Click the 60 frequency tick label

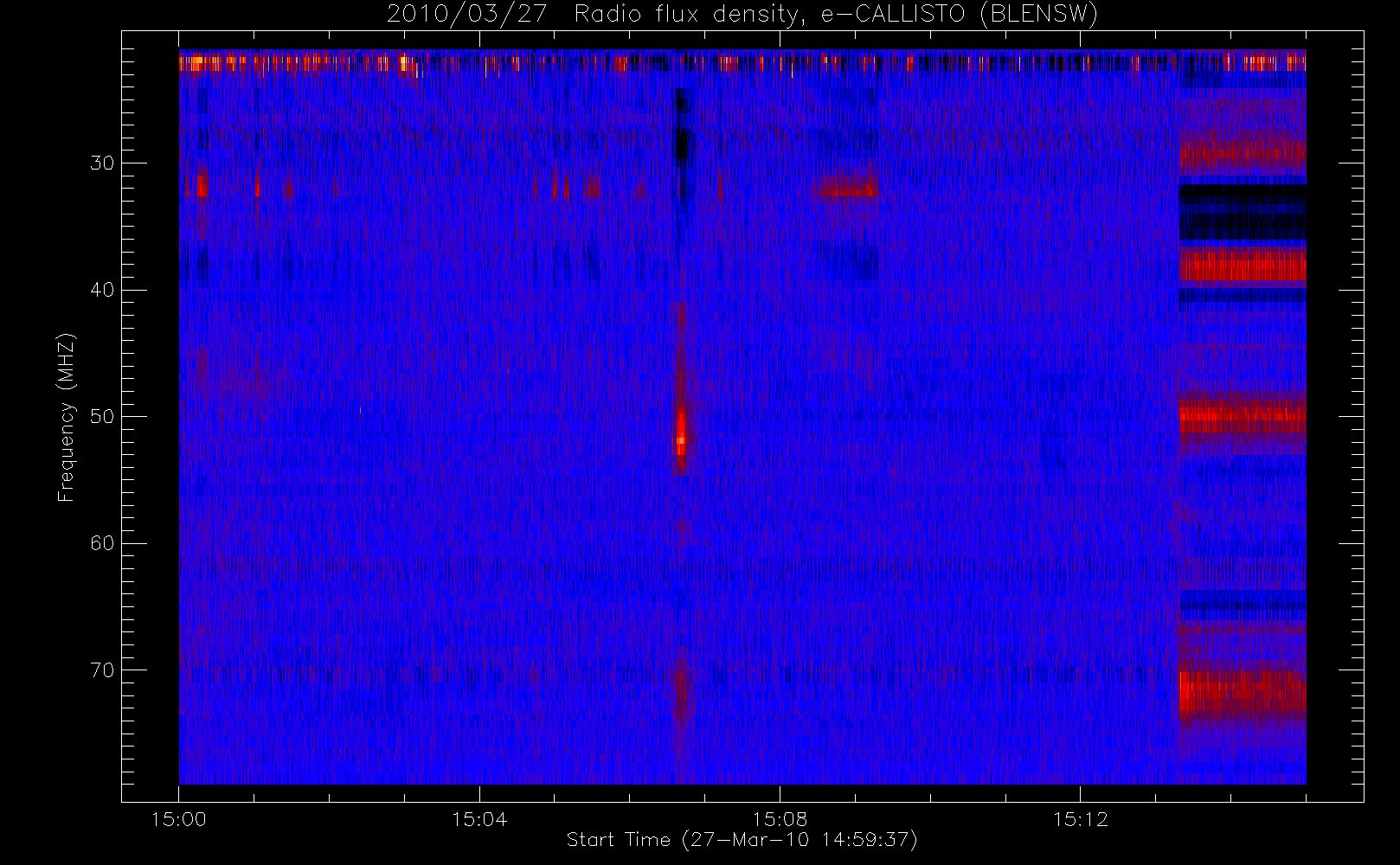pyautogui.click(x=102, y=543)
